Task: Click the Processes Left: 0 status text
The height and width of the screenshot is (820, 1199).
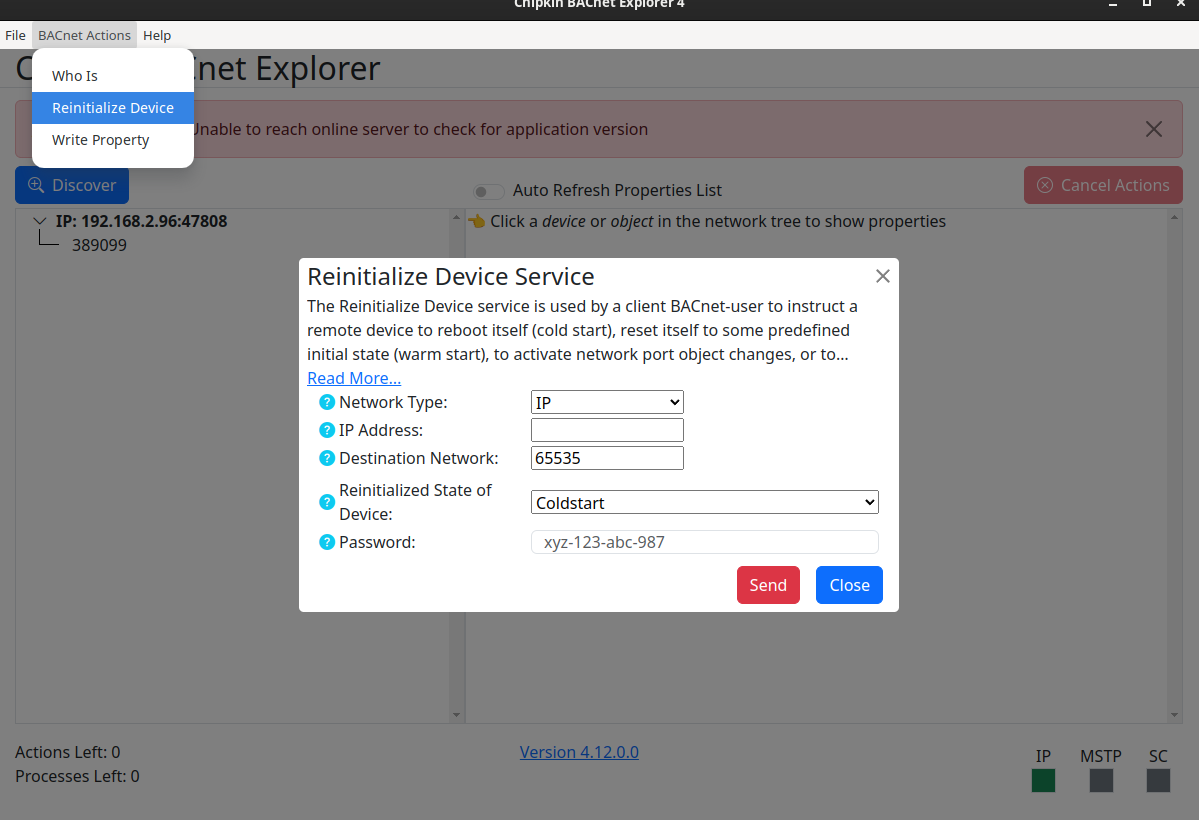Action: pyautogui.click(x=77, y=776)
